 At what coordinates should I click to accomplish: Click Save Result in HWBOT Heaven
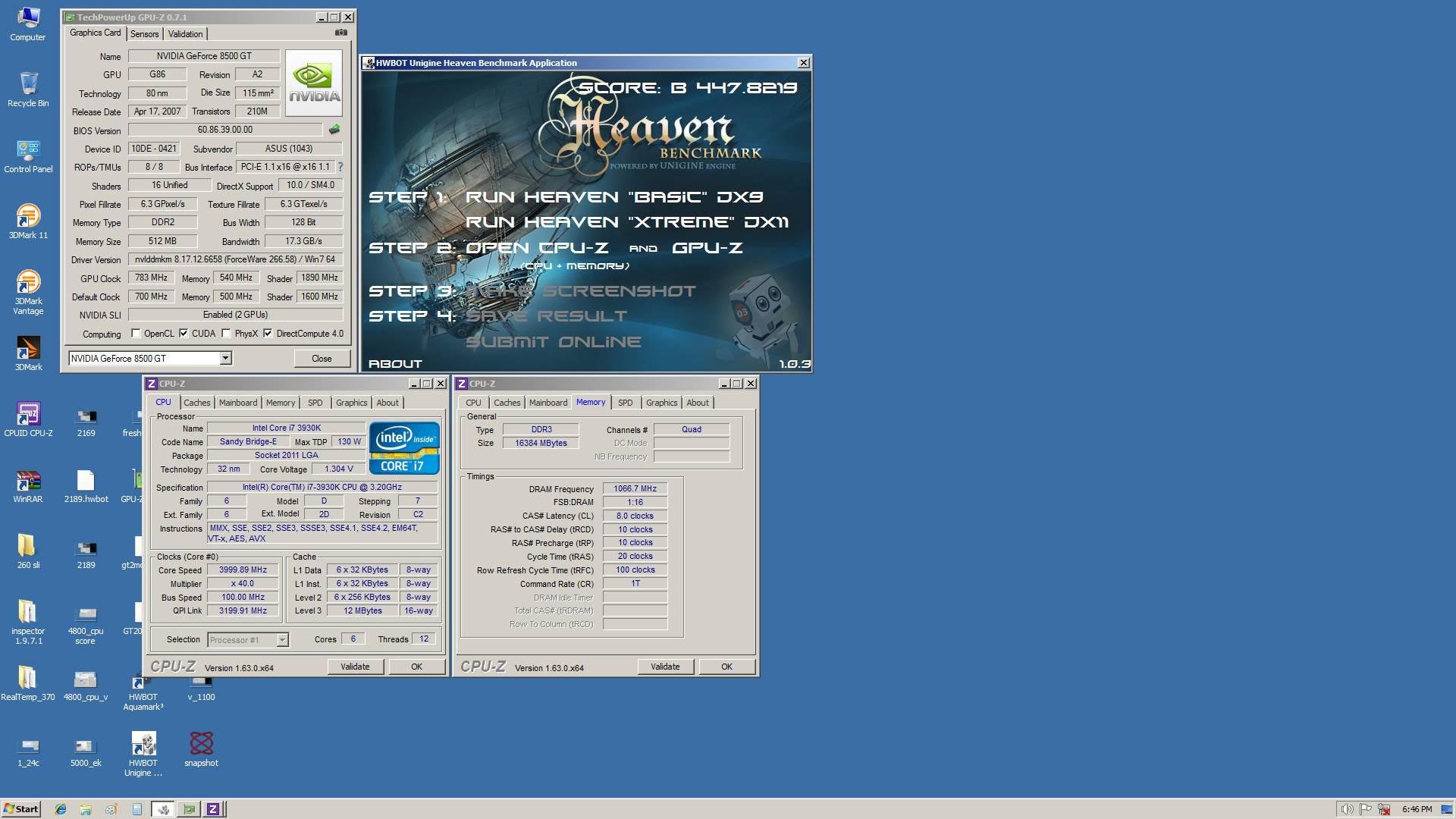(546, 316)
